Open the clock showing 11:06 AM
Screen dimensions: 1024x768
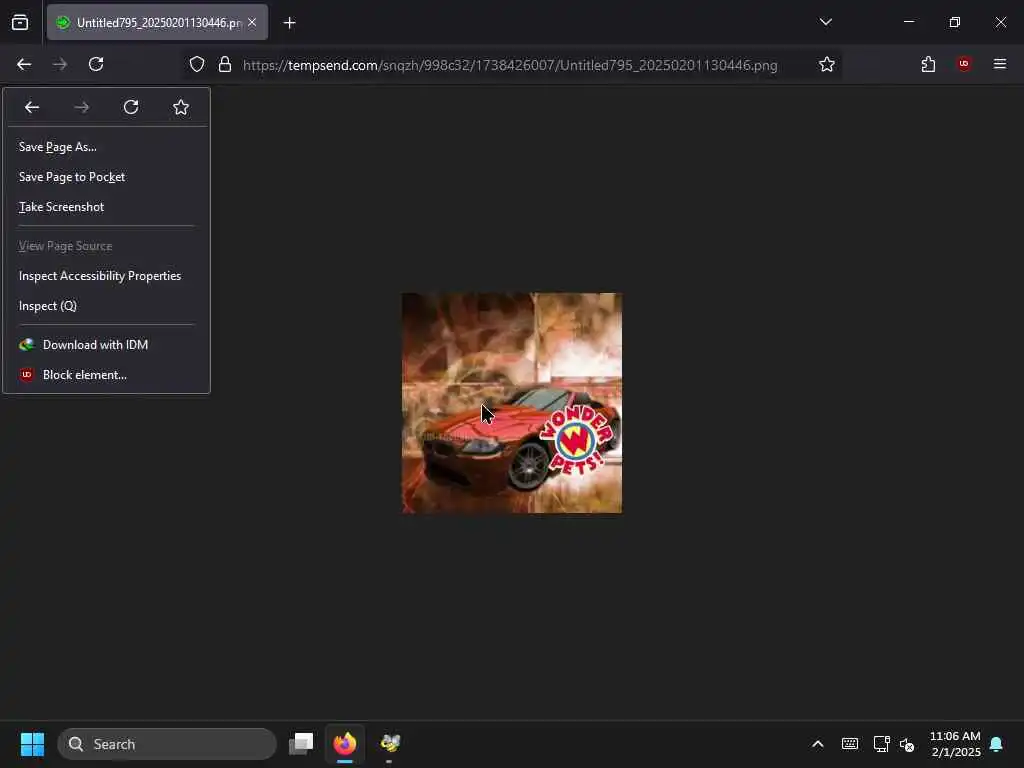(955, 744)
